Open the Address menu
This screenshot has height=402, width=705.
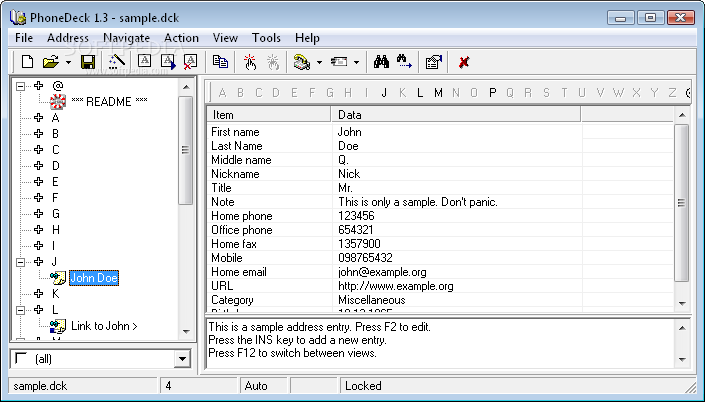(68, 38)
